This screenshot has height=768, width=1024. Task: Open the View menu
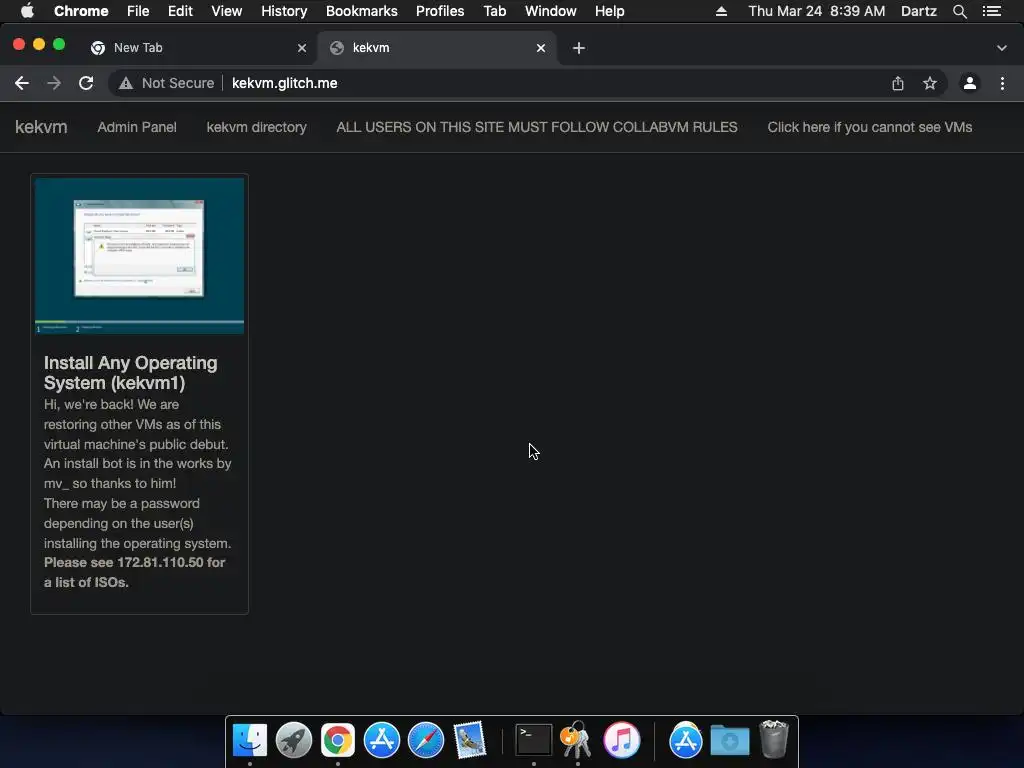[227, 11]
